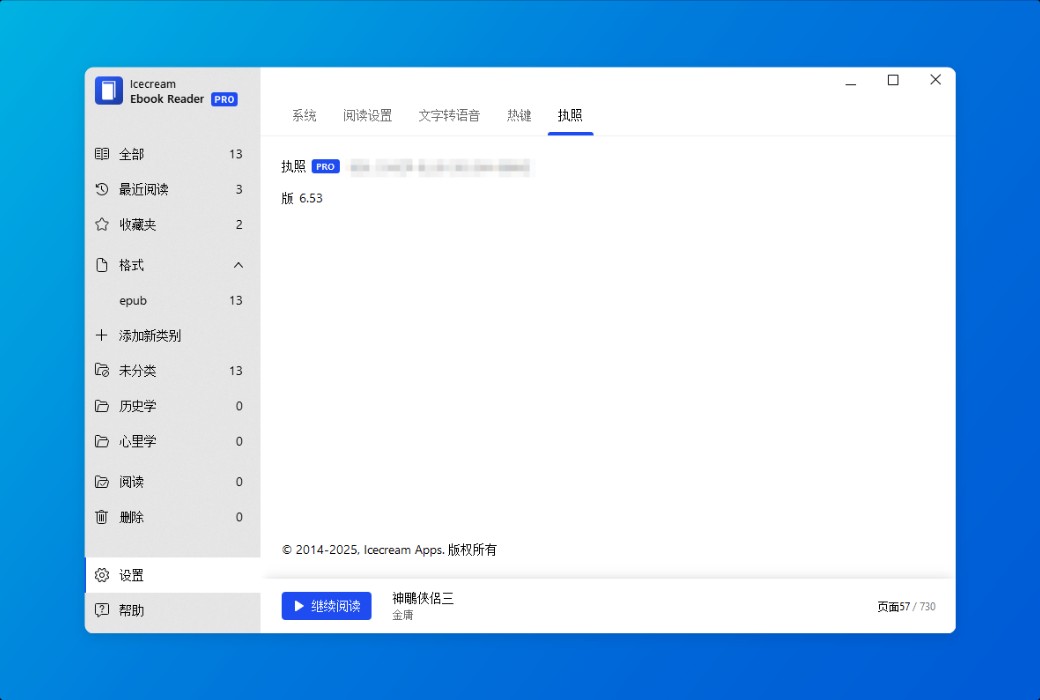This screenshot has height=700, width=1040.
Task: Collapse the 格式 category chevron
Action: (238, 265)
